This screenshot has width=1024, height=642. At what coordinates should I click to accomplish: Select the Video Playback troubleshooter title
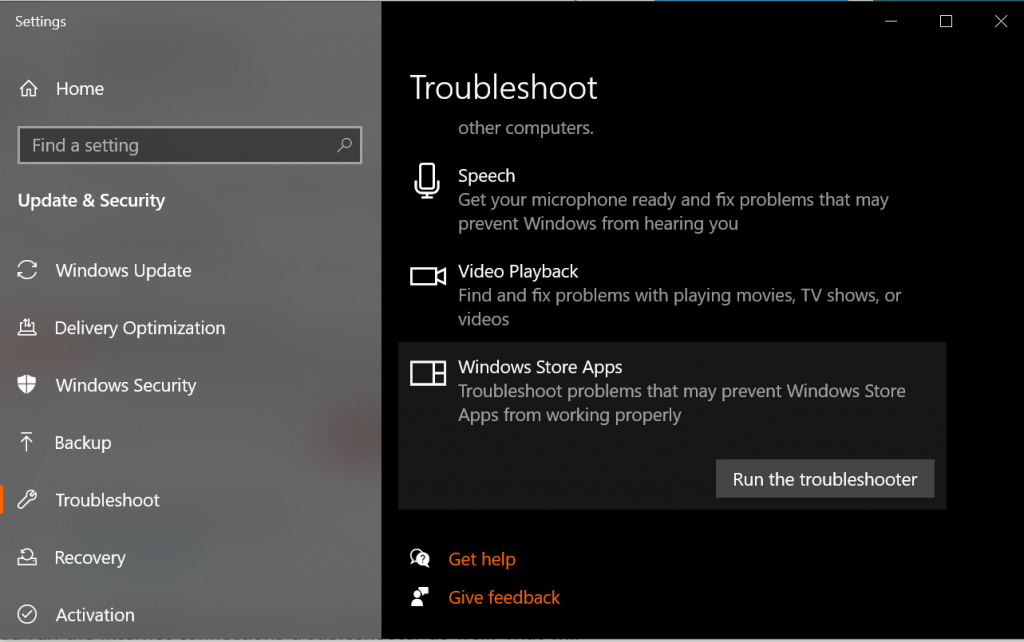point(518,271)
